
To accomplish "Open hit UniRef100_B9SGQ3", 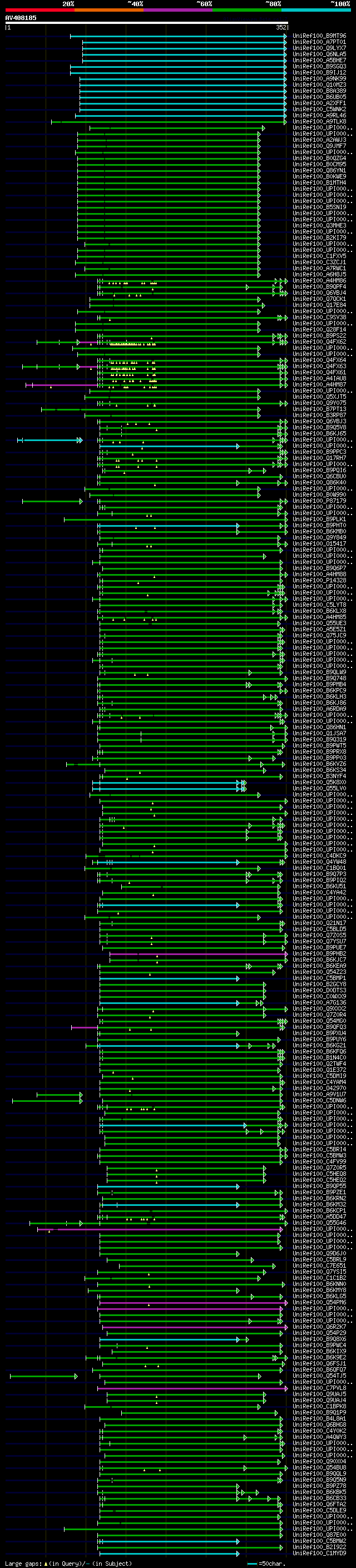I will pyautogui.click(x=319, y=66).
